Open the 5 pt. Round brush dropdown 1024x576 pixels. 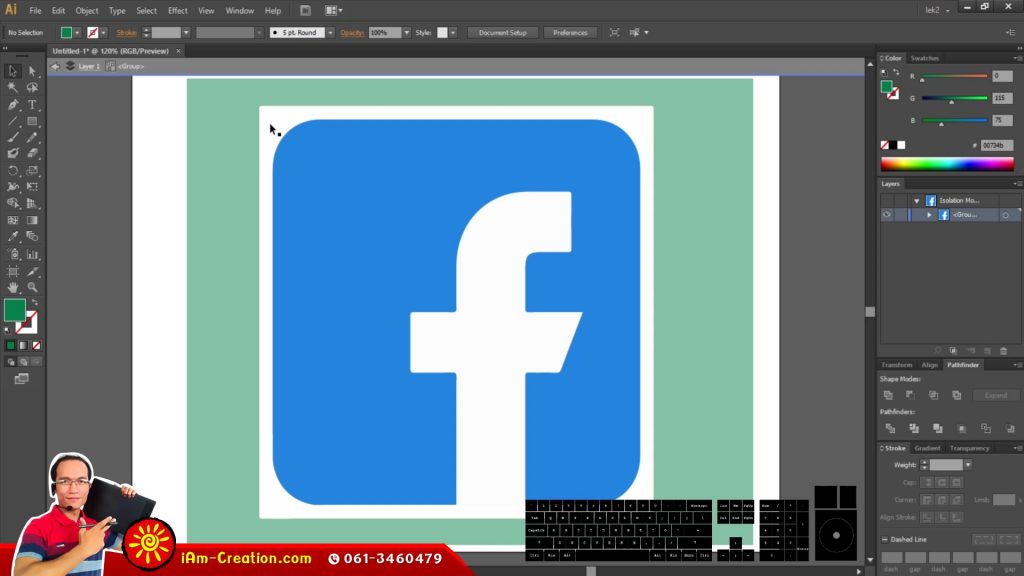(x=330, y=33)
